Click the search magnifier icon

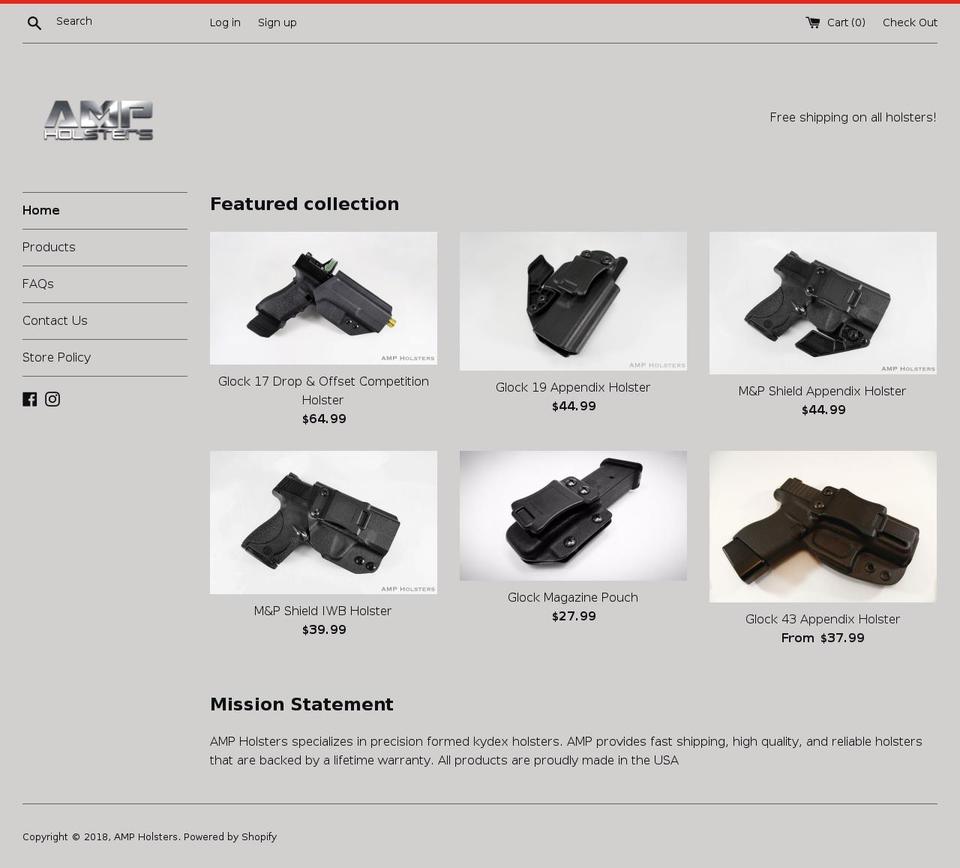tap(34, 23)
